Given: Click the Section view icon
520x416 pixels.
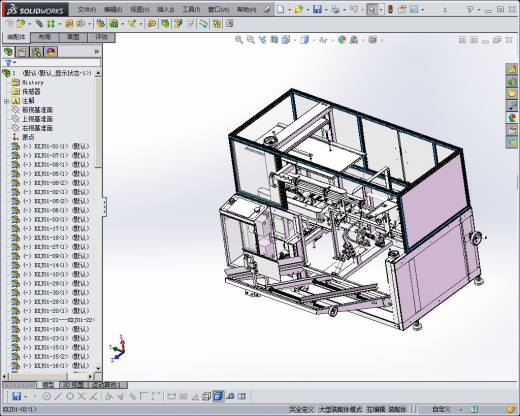Looking at the screenshot, I should click(x=274, y=40).
